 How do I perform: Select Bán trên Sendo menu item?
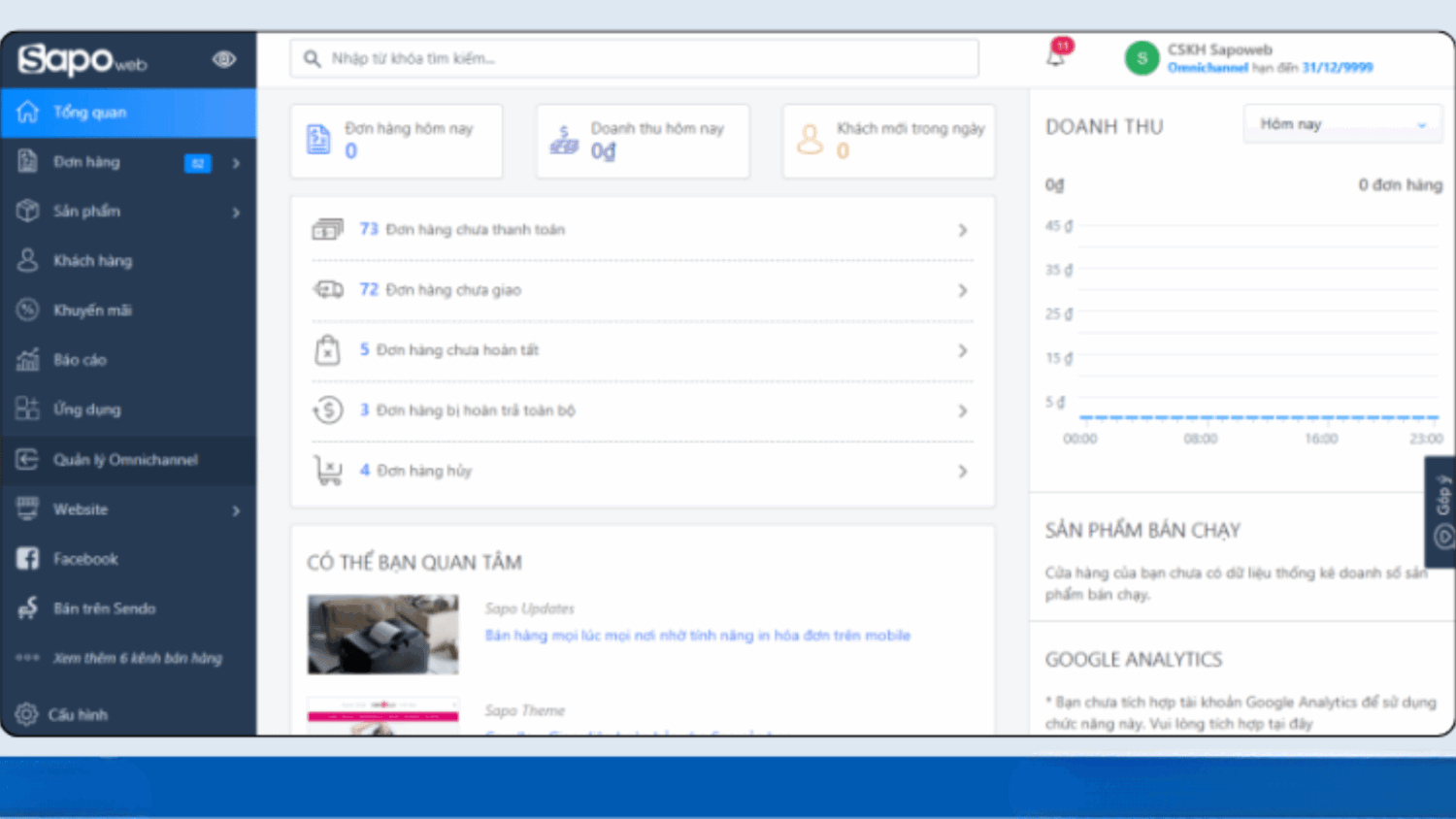pyautogui.click(x=104, y=608)
